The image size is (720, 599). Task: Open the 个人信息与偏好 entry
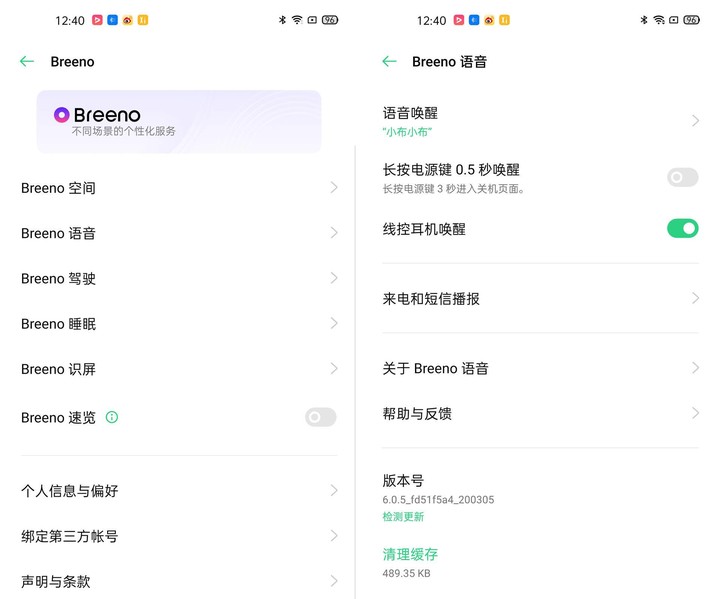[x=179, y=491]
